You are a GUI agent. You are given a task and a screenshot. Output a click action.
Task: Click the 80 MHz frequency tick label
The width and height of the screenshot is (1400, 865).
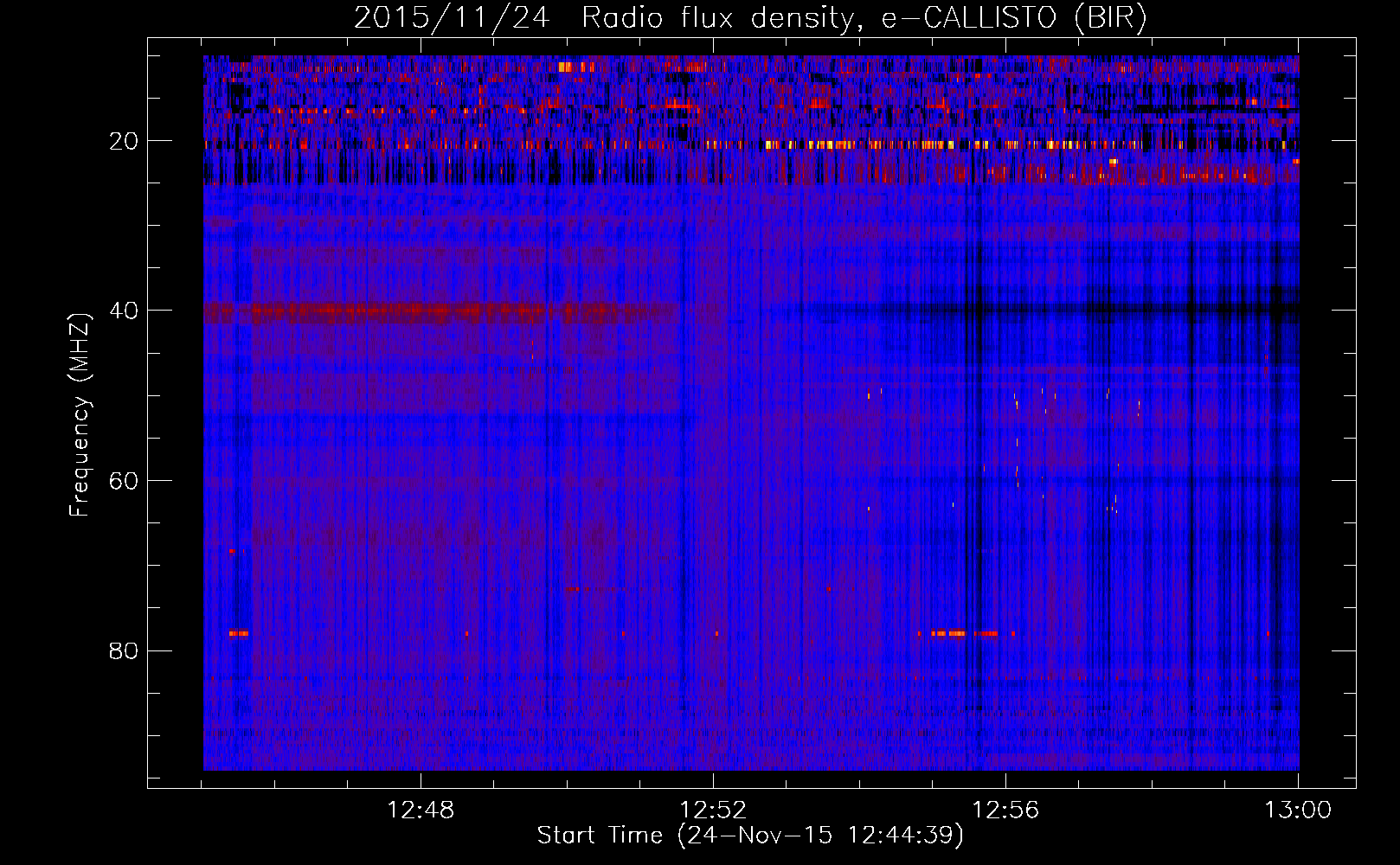124,650
